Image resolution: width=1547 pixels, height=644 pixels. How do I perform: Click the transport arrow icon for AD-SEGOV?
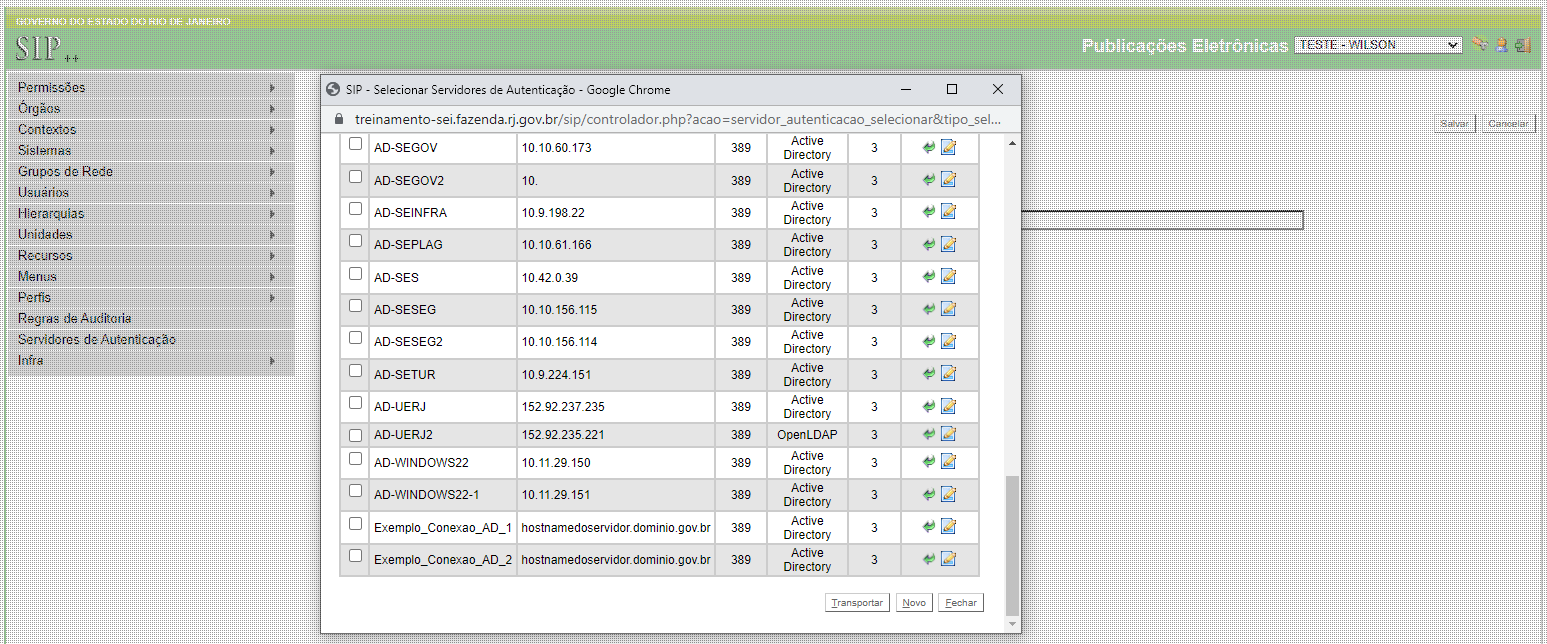(929, 148)
